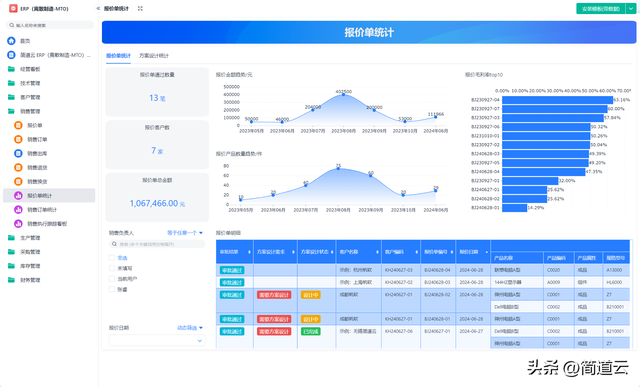Open the 报价日期 filter select box
Screen dimensions: 640x387
(157, 340)
